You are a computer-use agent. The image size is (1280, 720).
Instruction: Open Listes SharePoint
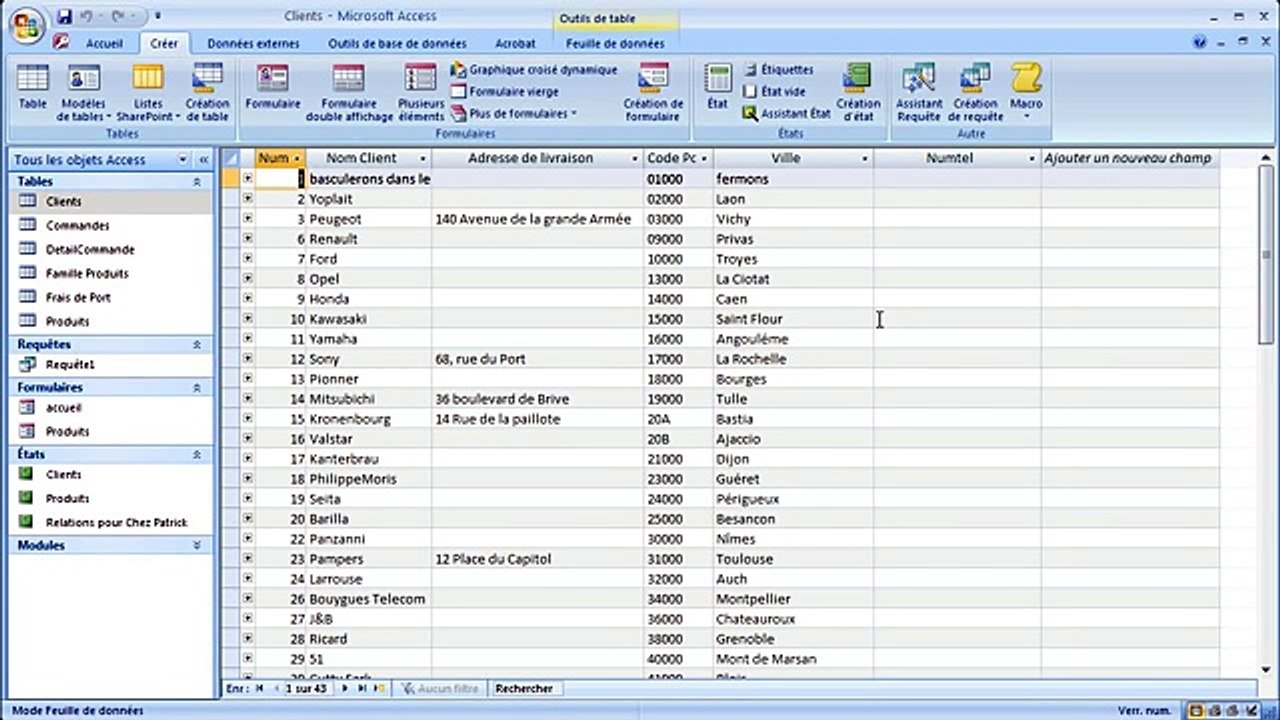click(148, 92)
